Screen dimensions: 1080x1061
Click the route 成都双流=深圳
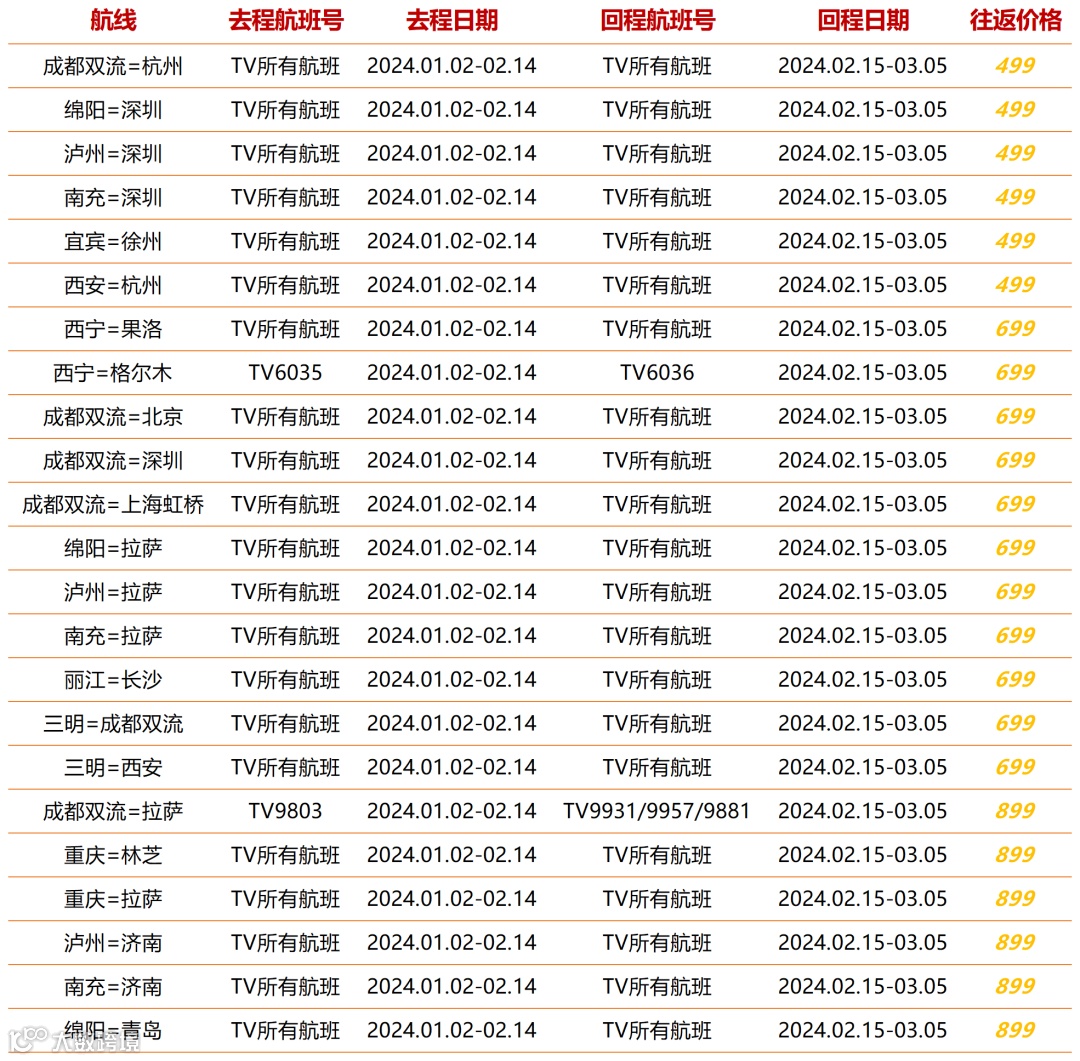click(113, 461)
